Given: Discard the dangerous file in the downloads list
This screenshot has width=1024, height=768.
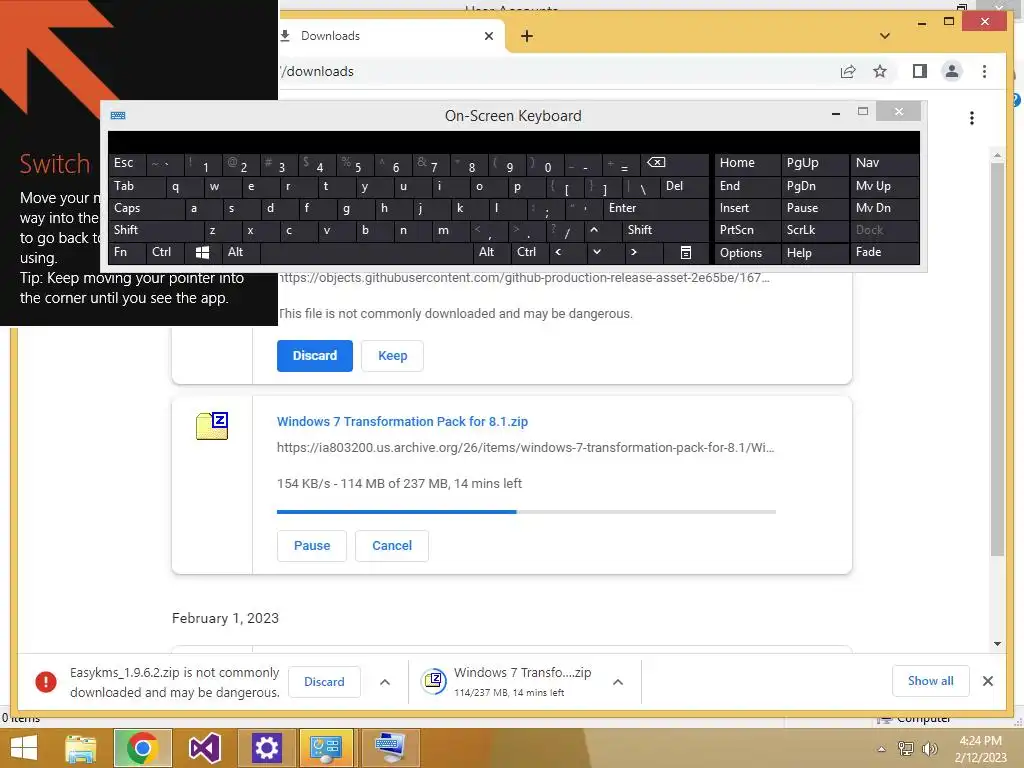Looking at the screenshot, I should tap(315, 356).
